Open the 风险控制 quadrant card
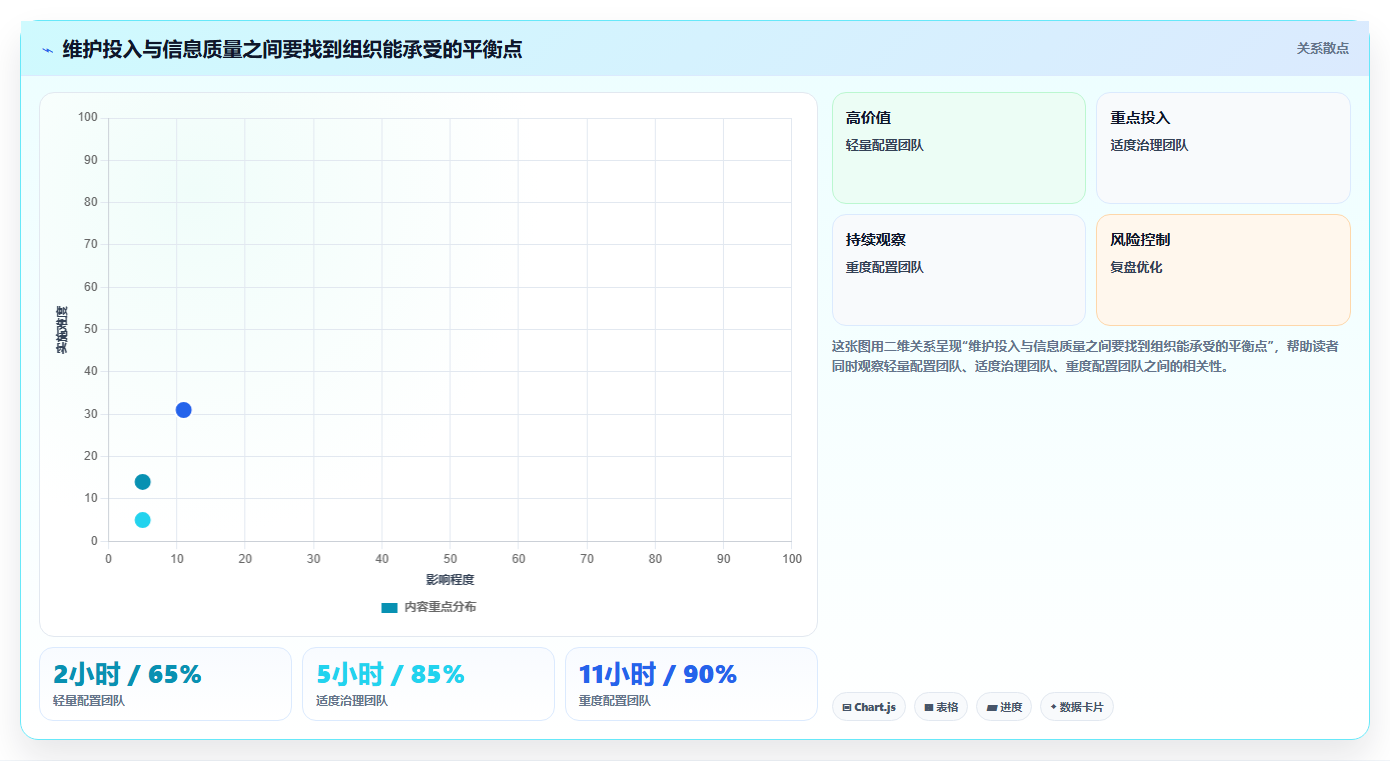Screen dimensions: 1390x761 [1223, 270]
